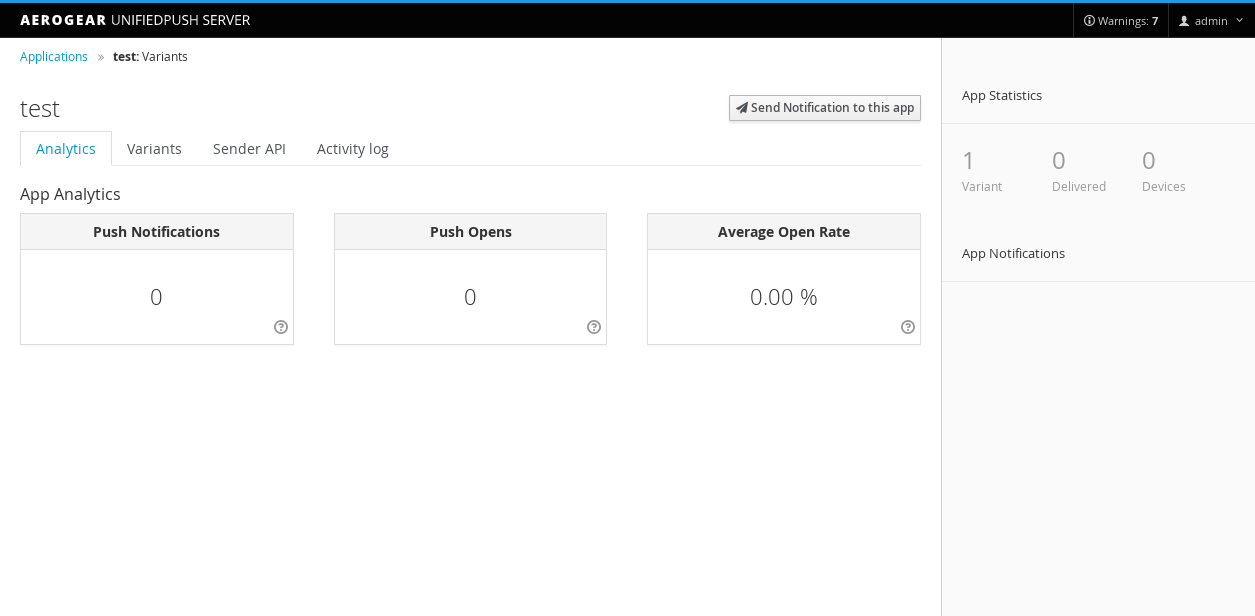Open the Analytics tab
Viewport: 1255px width, 616px height.
point(66,149)
